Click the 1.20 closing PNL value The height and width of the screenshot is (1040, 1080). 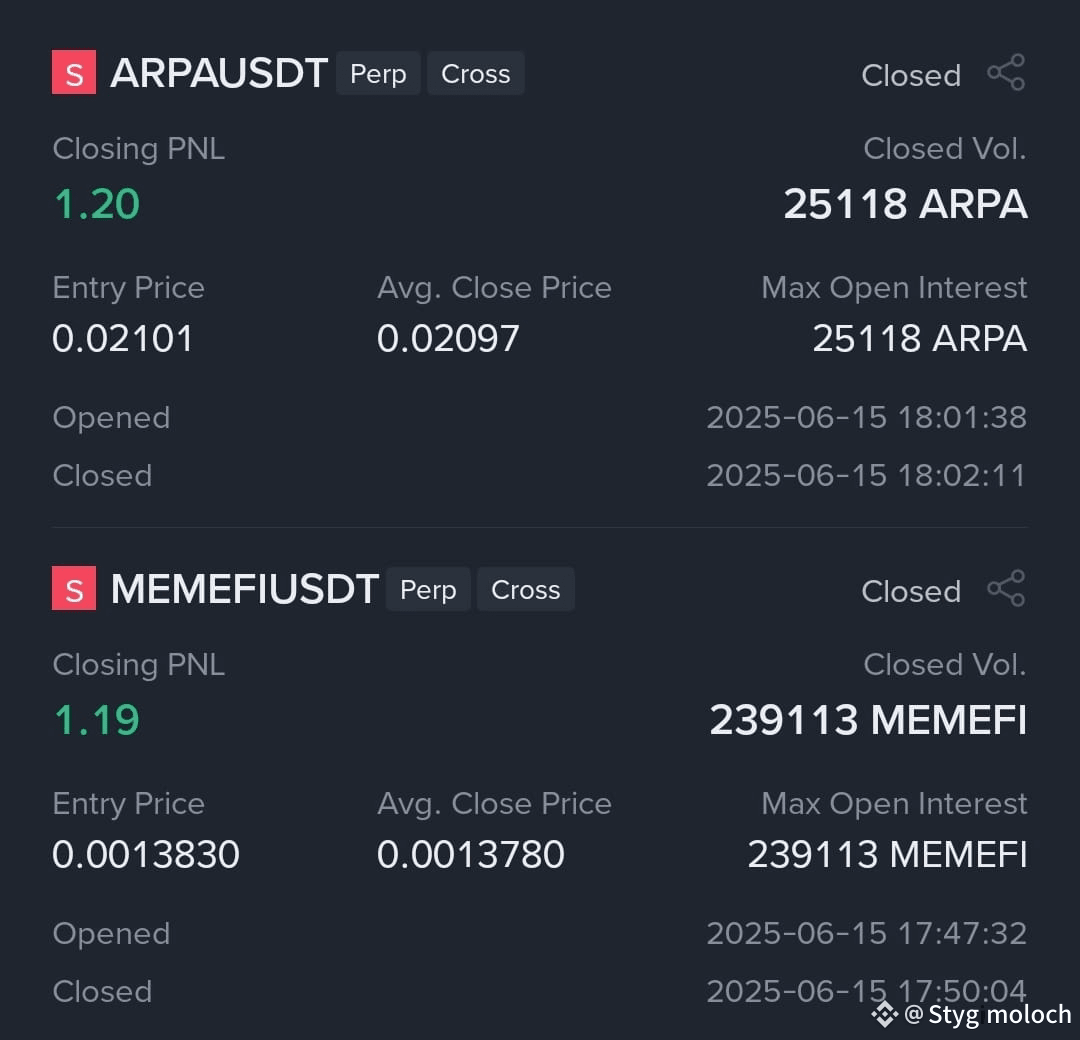click(x=97, y=204)
